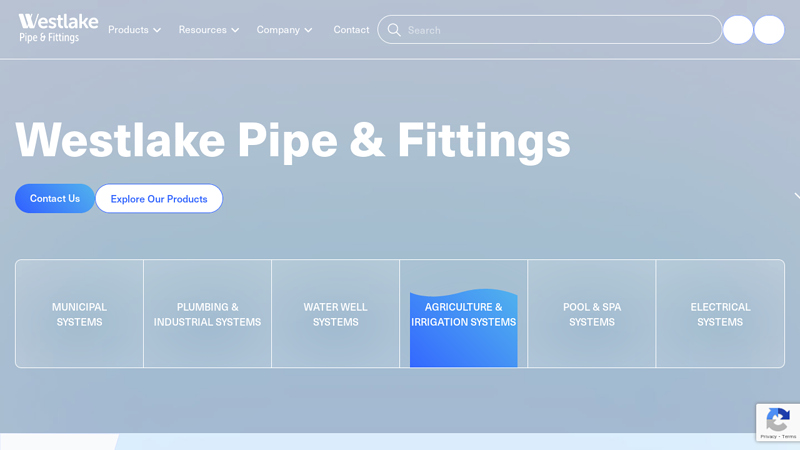Click the Westlake Pipe & Fittings logo
800x450 pixels.
58,29
